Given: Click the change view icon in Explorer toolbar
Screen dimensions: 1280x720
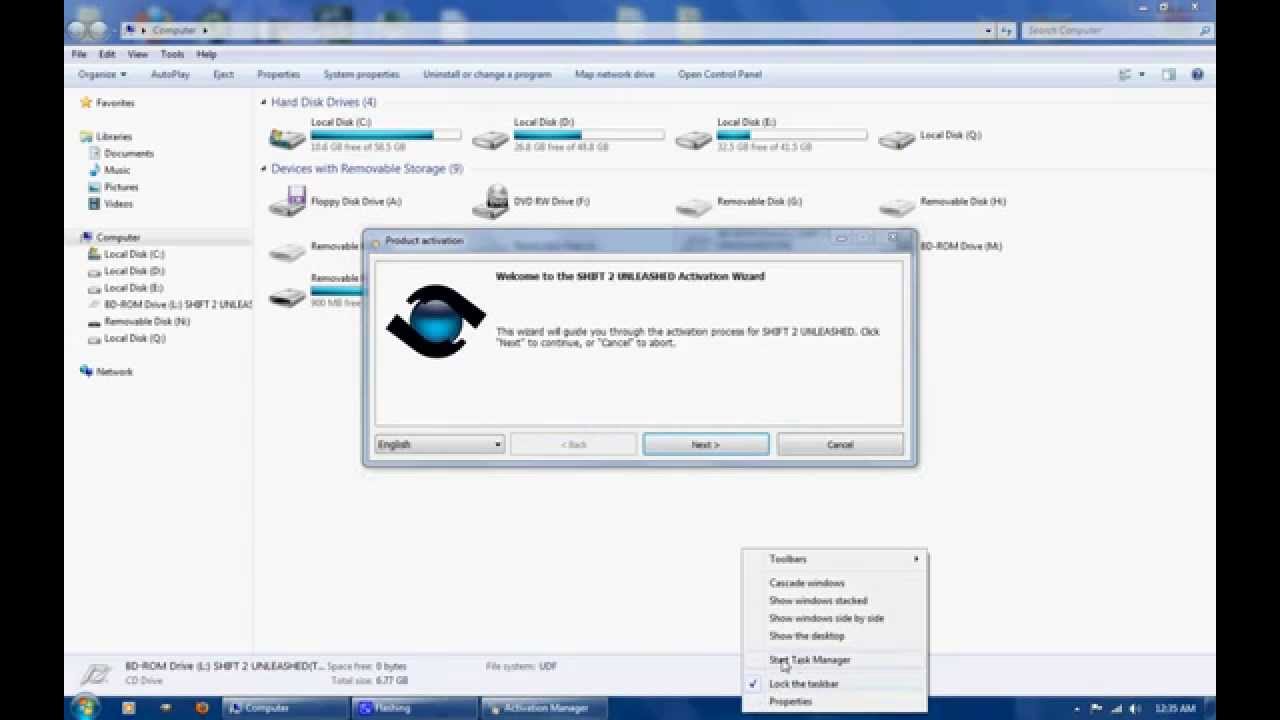Looking at the screenshot, I should coord(1125,74).
